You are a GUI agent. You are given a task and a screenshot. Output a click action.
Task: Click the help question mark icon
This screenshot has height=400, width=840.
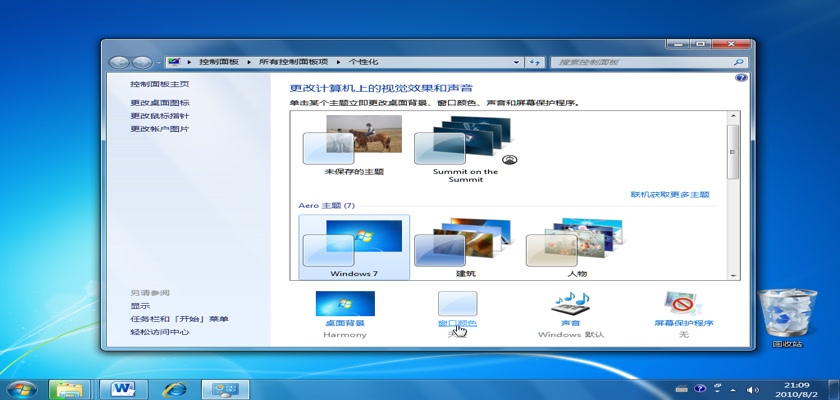[741, 77]
